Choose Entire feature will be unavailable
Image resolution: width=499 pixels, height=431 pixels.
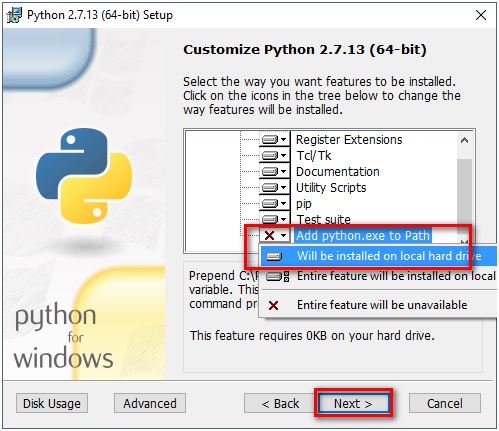(x=378, y=305)
